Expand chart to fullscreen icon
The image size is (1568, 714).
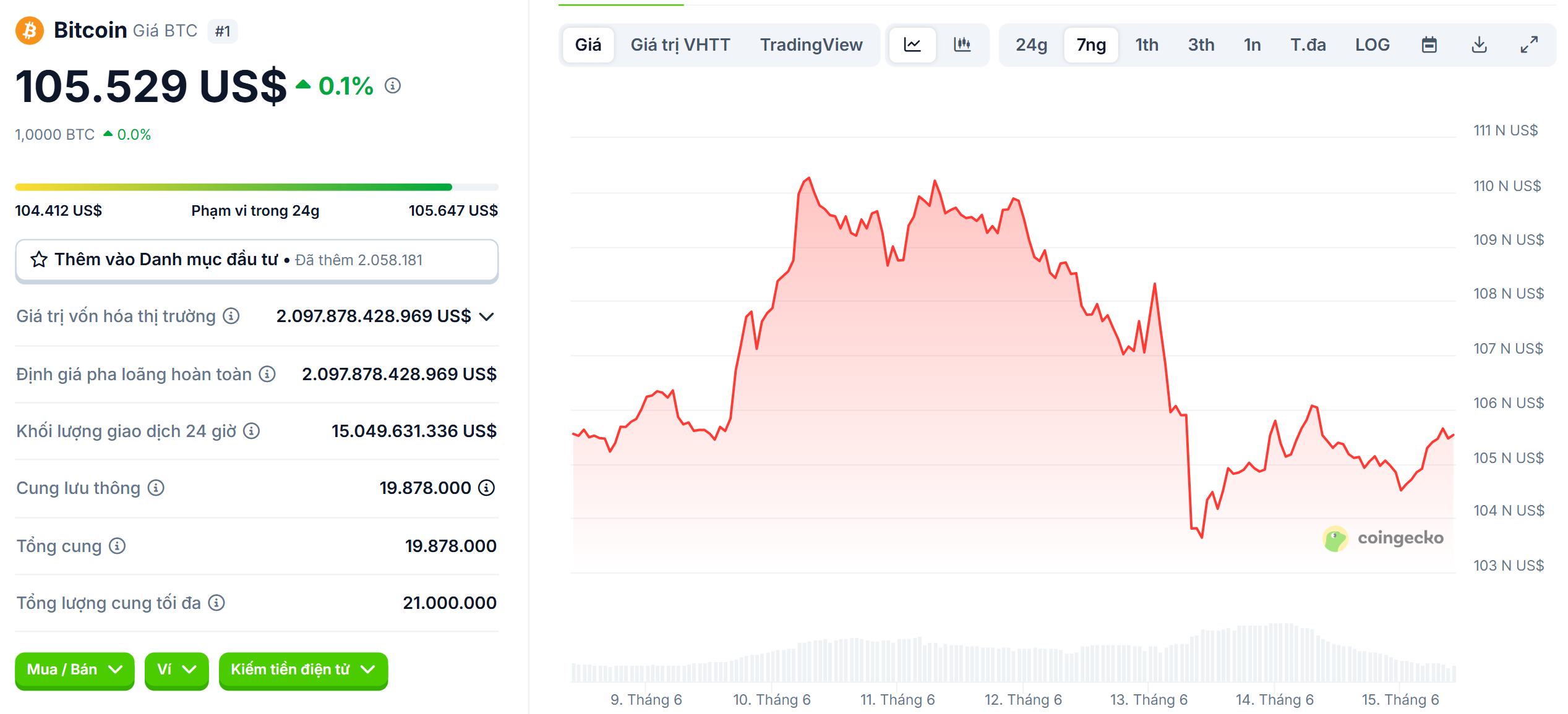click(1529, 45)
